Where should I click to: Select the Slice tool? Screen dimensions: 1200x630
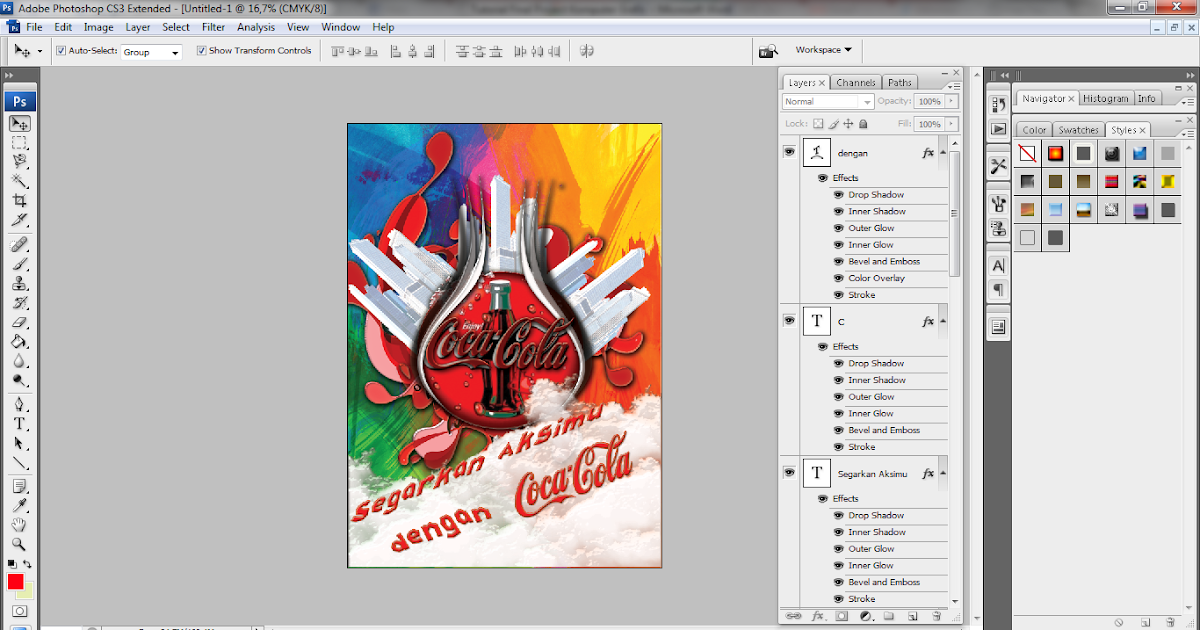point(20,220)
